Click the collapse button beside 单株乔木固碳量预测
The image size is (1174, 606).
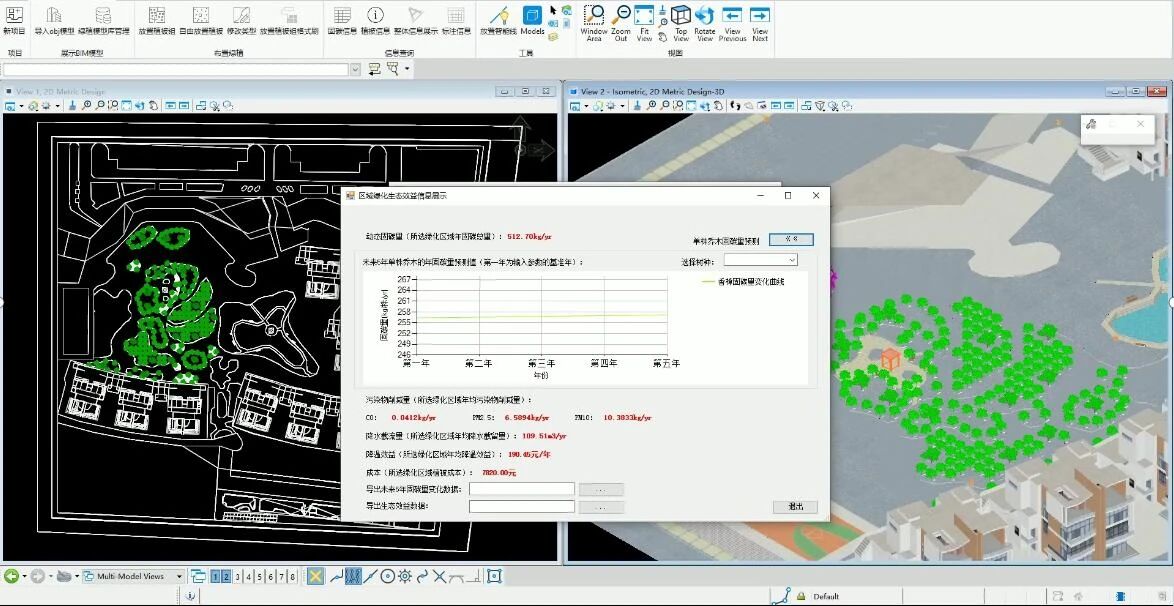tap(791, 240)
